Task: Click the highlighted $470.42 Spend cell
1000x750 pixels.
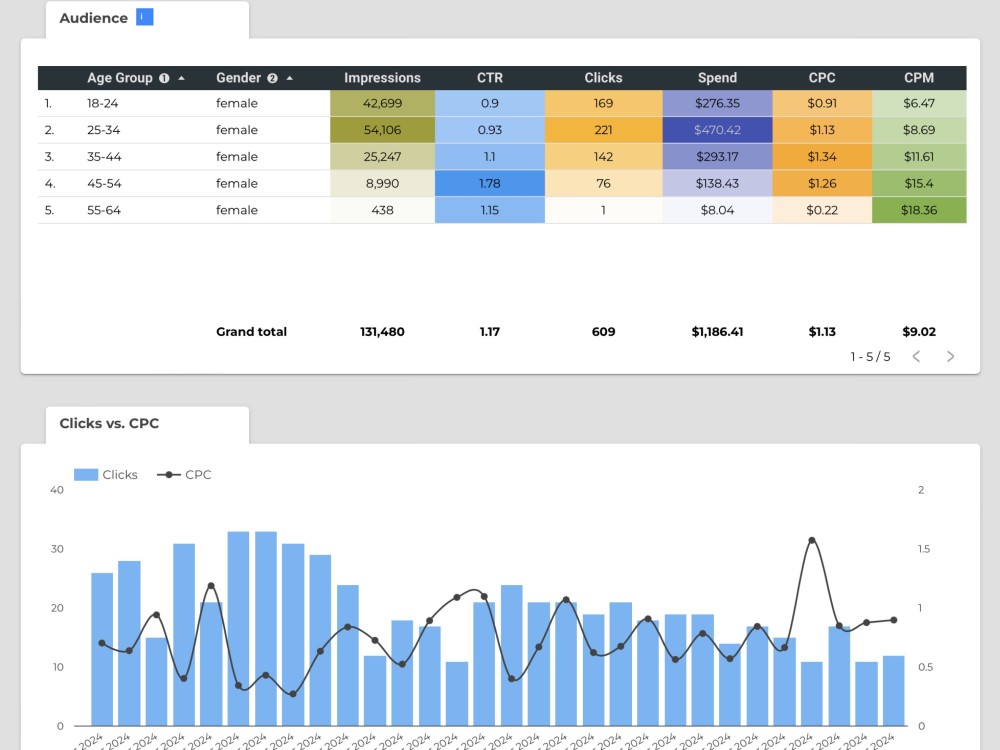Action: point(717,129)
